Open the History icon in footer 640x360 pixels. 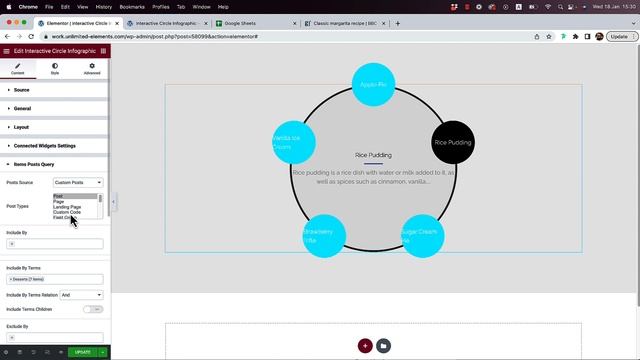point(33,352)
